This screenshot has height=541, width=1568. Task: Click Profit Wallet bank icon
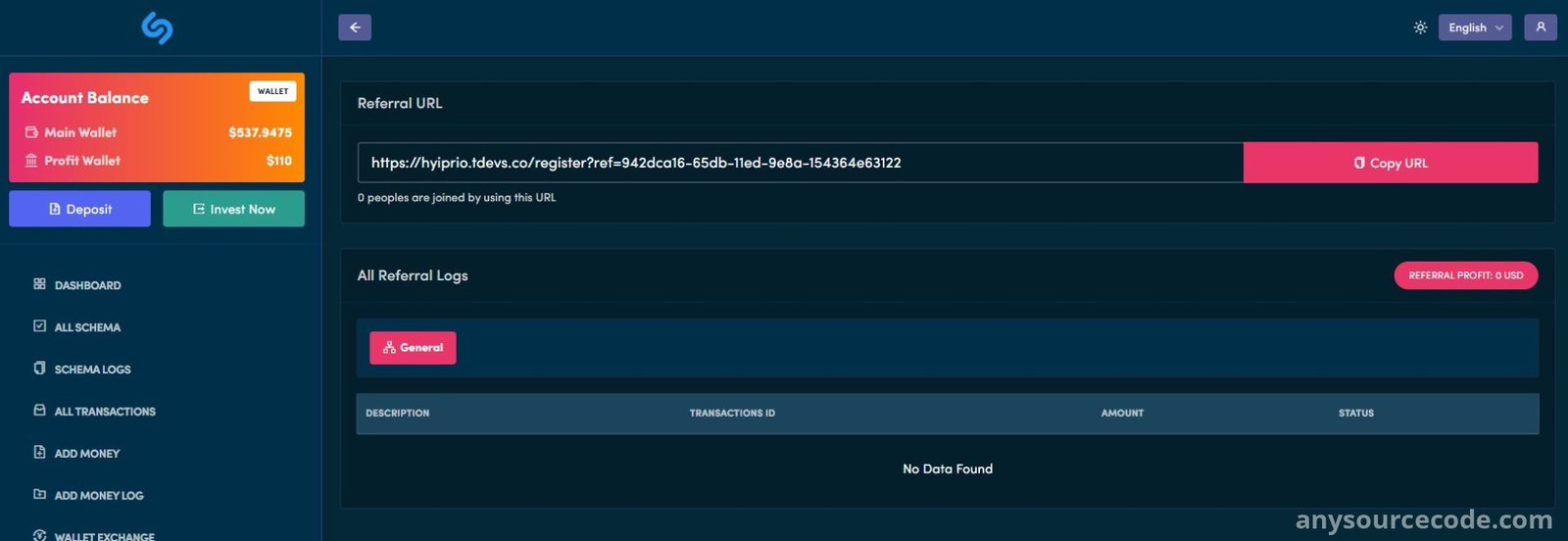(x=31, y=161)
